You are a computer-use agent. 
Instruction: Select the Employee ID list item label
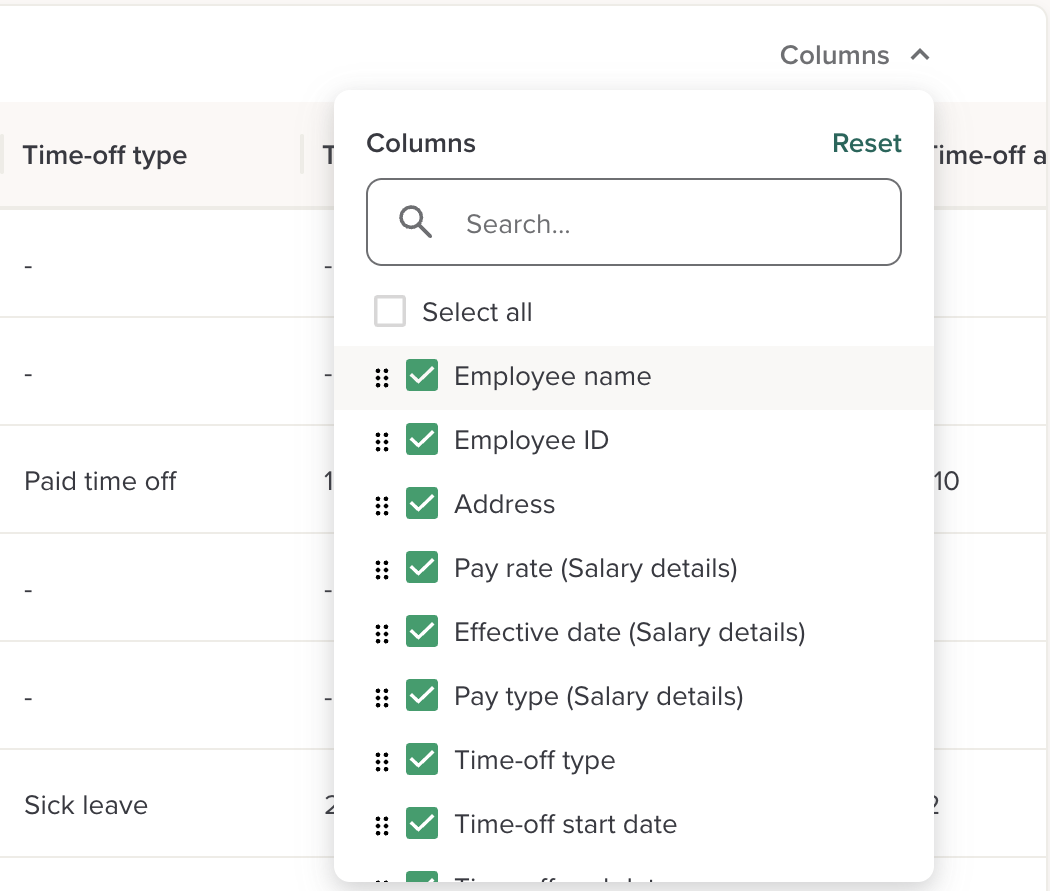tap(531, 440)
